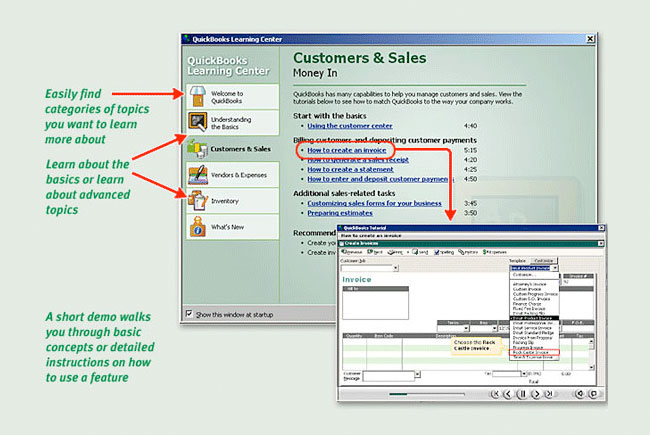Screen dimensions: 650x435
Task: Choose Customize... in template list
Action: (x=523, y=275)
